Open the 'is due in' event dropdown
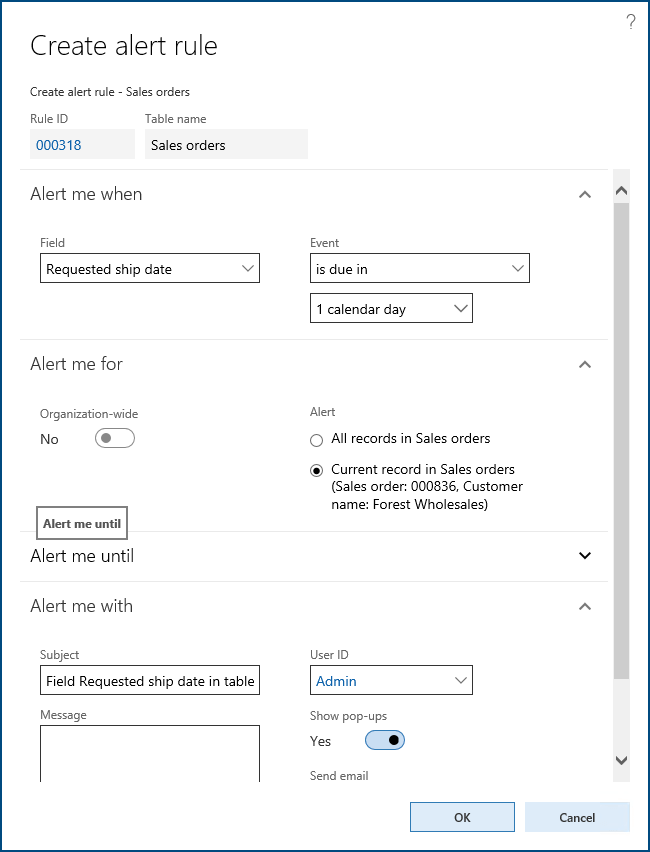The image size is (650, 852). [x=420, y=268]
